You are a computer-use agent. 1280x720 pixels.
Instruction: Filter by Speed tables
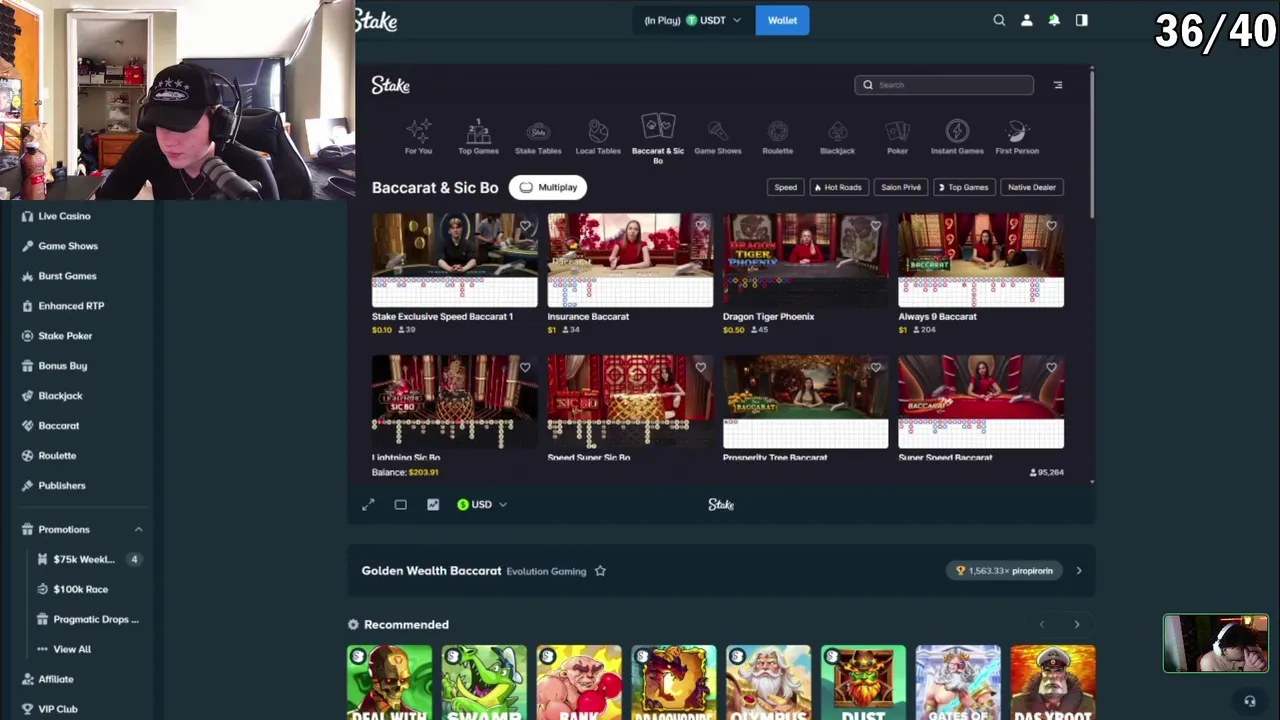click(x=786, y=187)
